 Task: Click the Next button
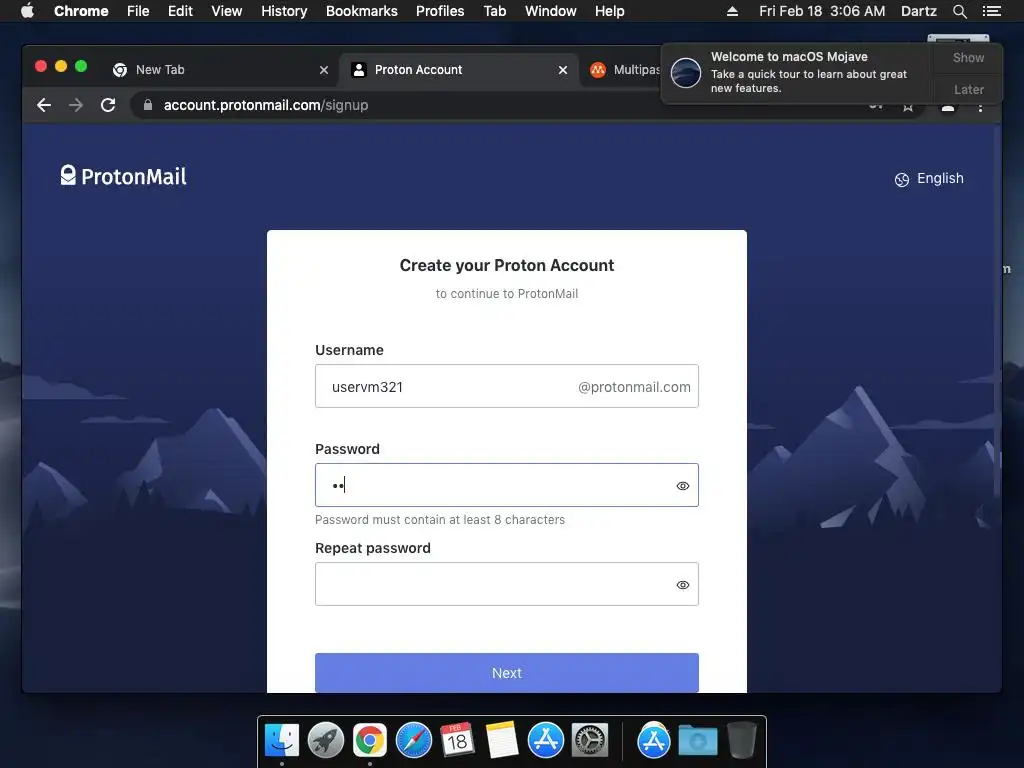pyautogui.click(x=507, y=673)
